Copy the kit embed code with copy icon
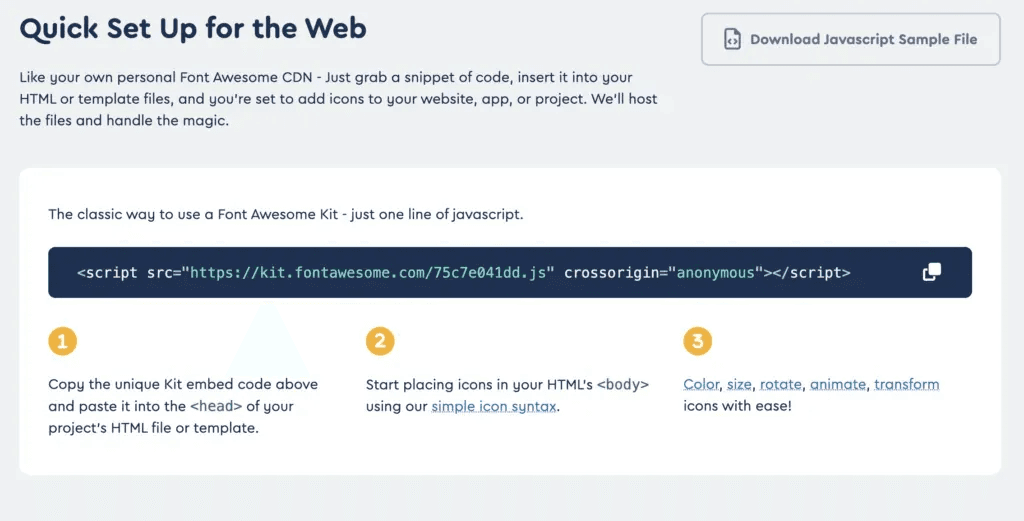The width and height of the screenshot is (1024, 521). [931, 272]
